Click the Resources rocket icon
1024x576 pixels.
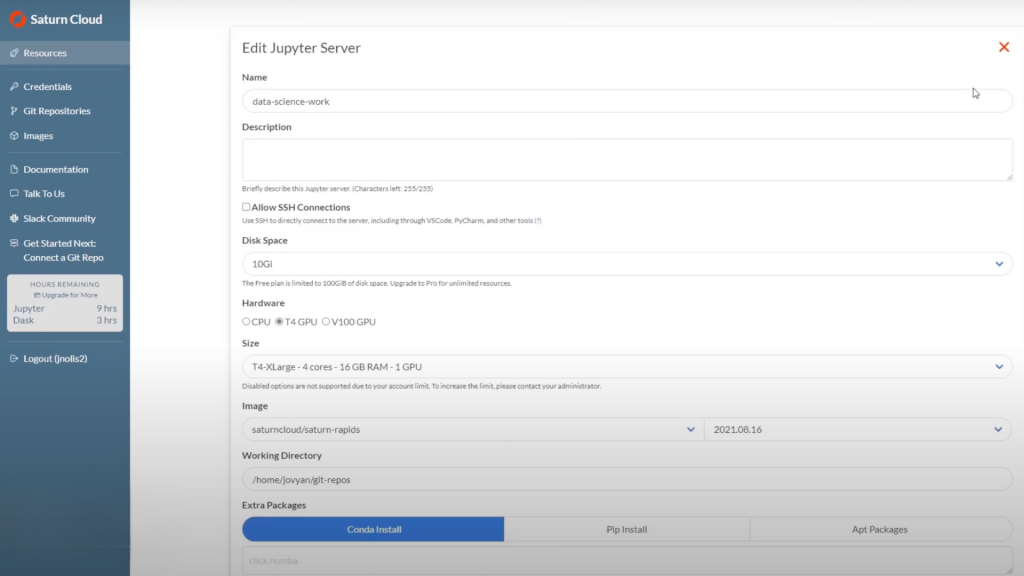(14, 53)
